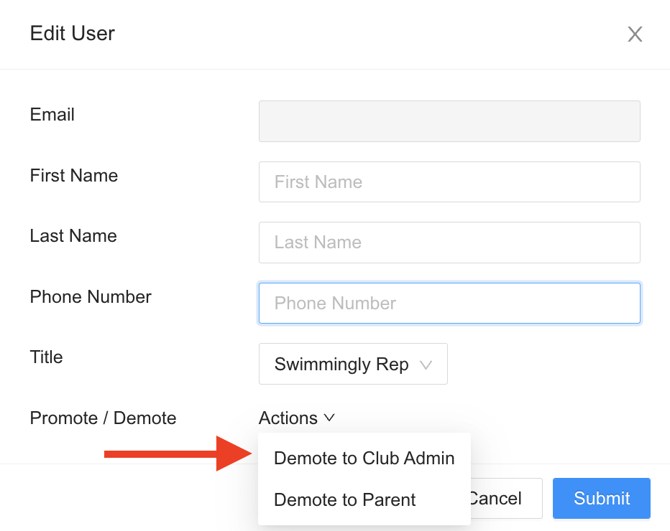670x531 pixels.
Task: Click the disabled Email field
Action: [x=449, y=121]
